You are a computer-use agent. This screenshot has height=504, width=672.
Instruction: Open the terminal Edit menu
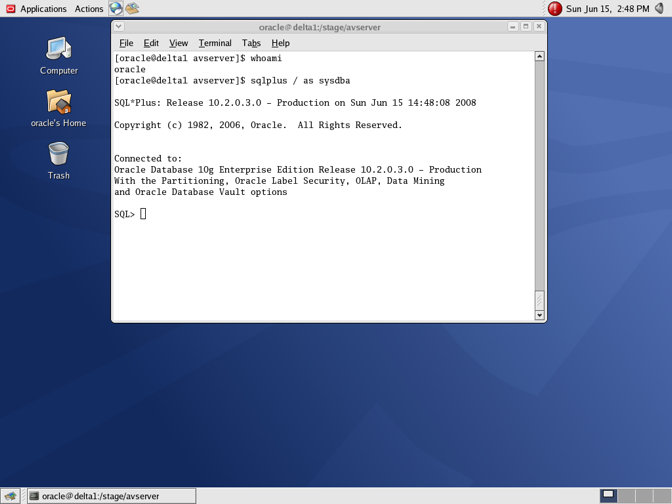point(151,43)
